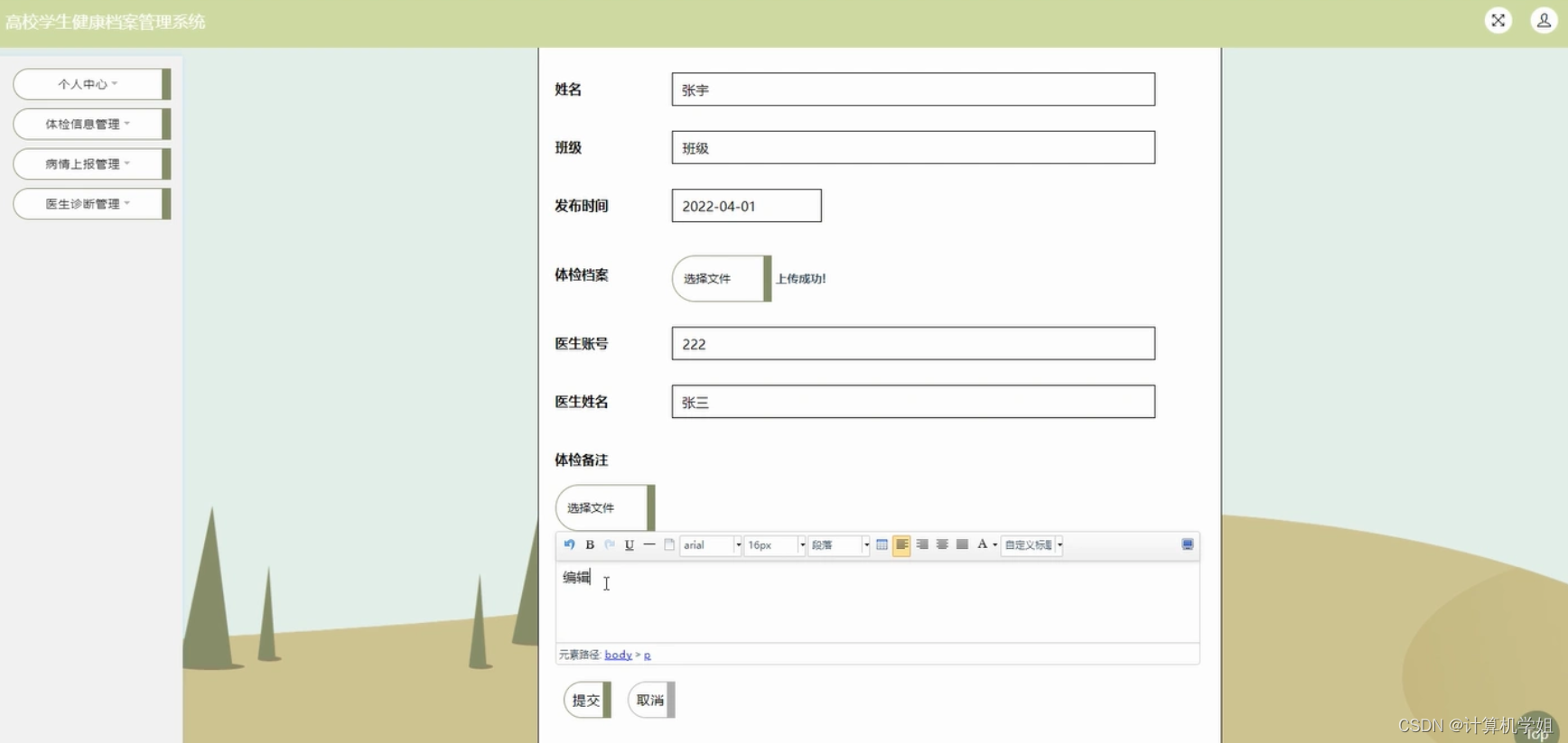
Task: Click the 上传成功! upload status text
Action: (801, 279)
